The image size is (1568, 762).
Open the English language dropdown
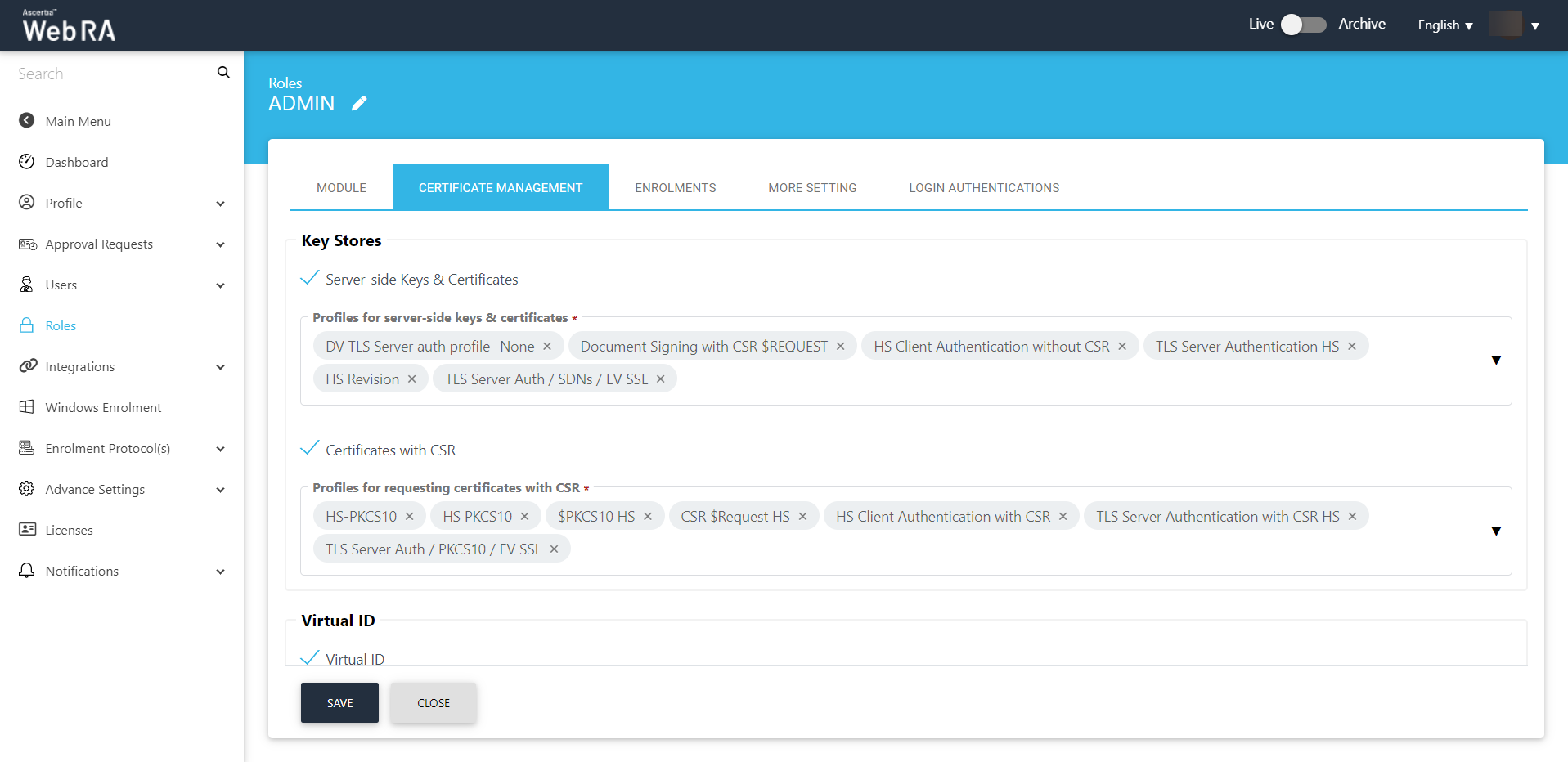(1444, 25)
